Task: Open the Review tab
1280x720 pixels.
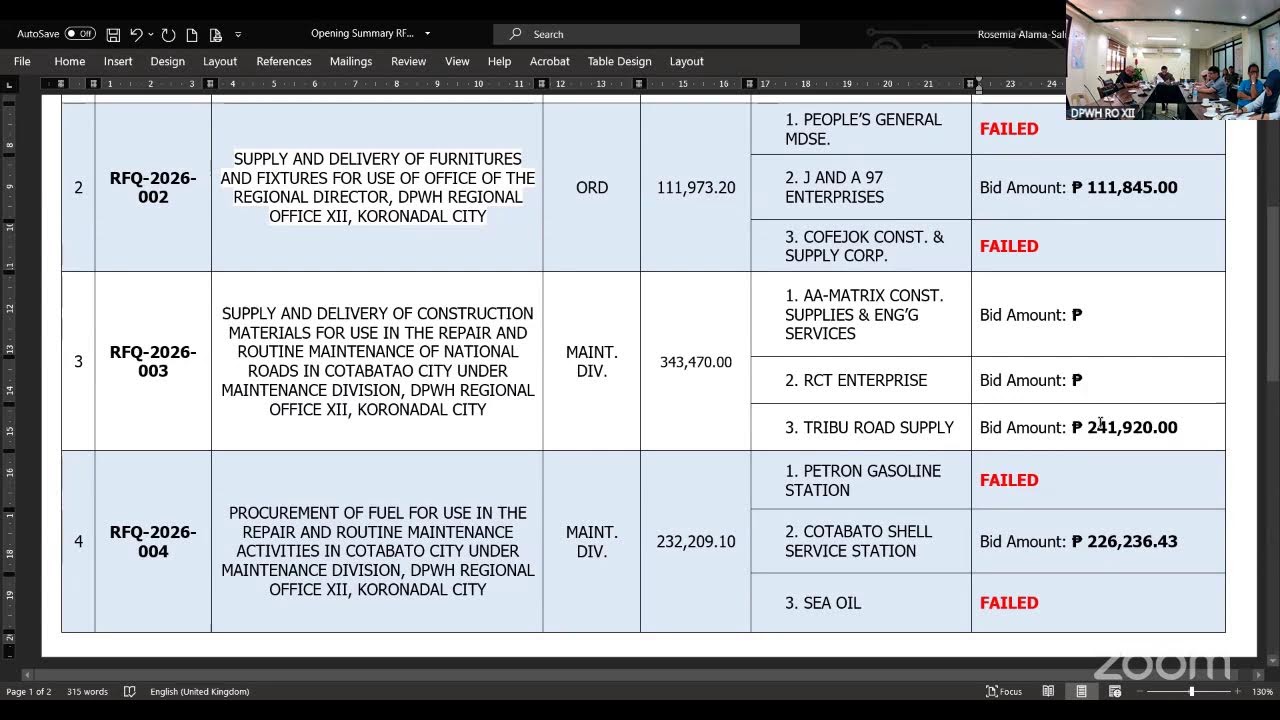Action: coord(408,61)
